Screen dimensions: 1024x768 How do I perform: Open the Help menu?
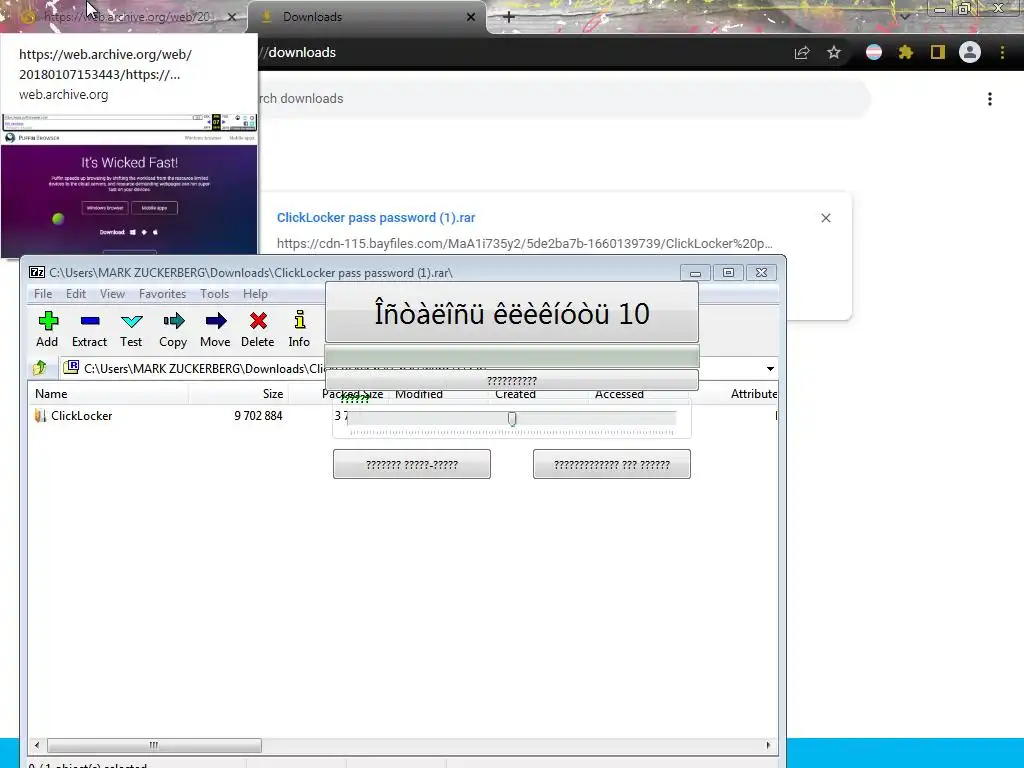coord(255,294)
